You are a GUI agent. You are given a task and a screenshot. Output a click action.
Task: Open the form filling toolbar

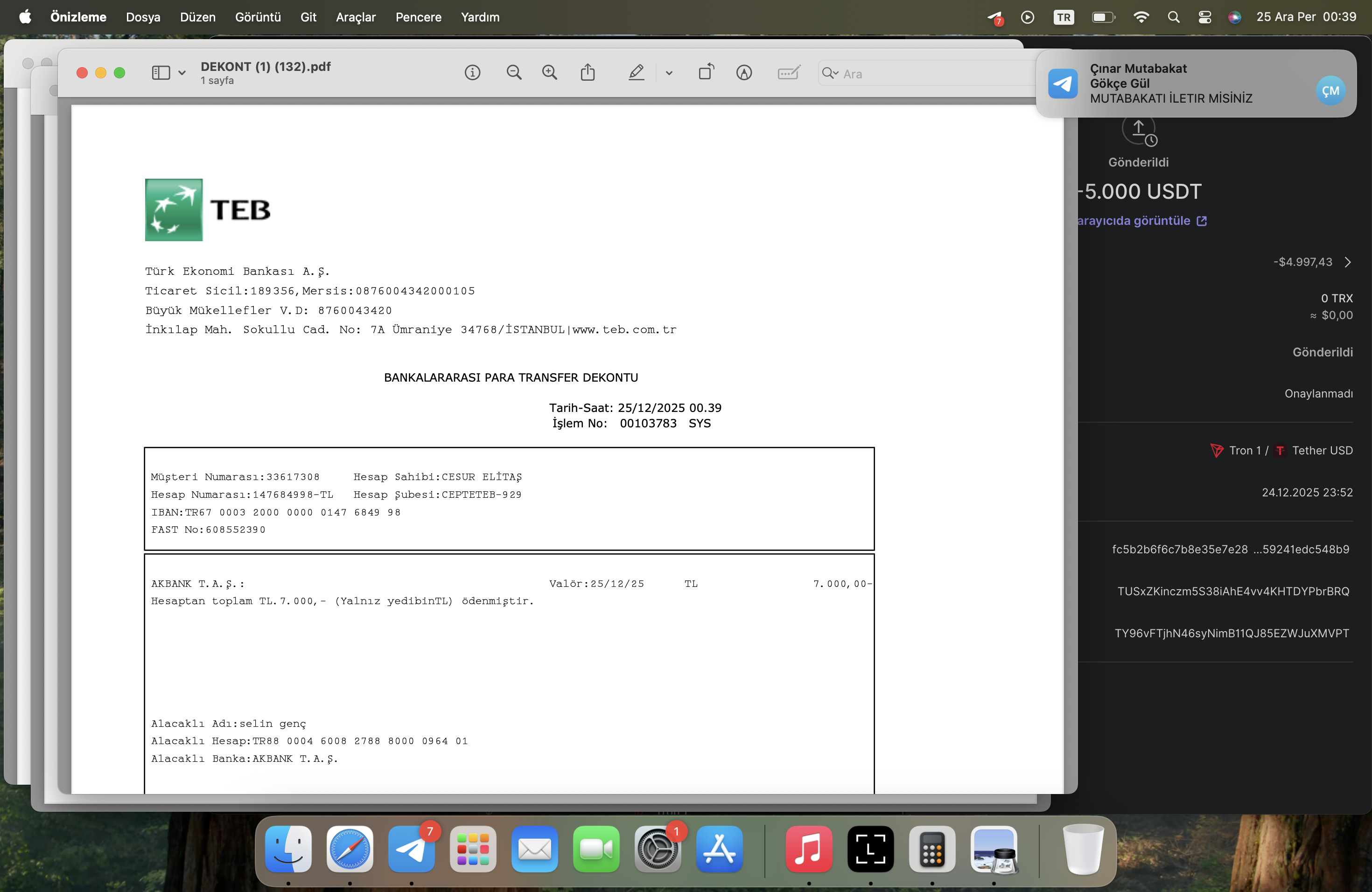click(788, 73)
